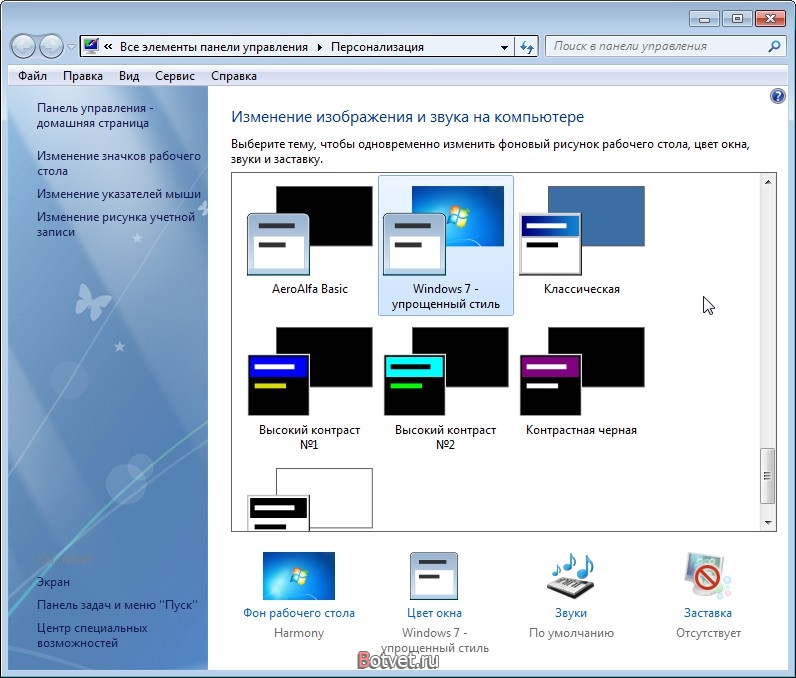
Task: Expand the arrow after Все элементы панели управления
Action: [x=319, y=47]
